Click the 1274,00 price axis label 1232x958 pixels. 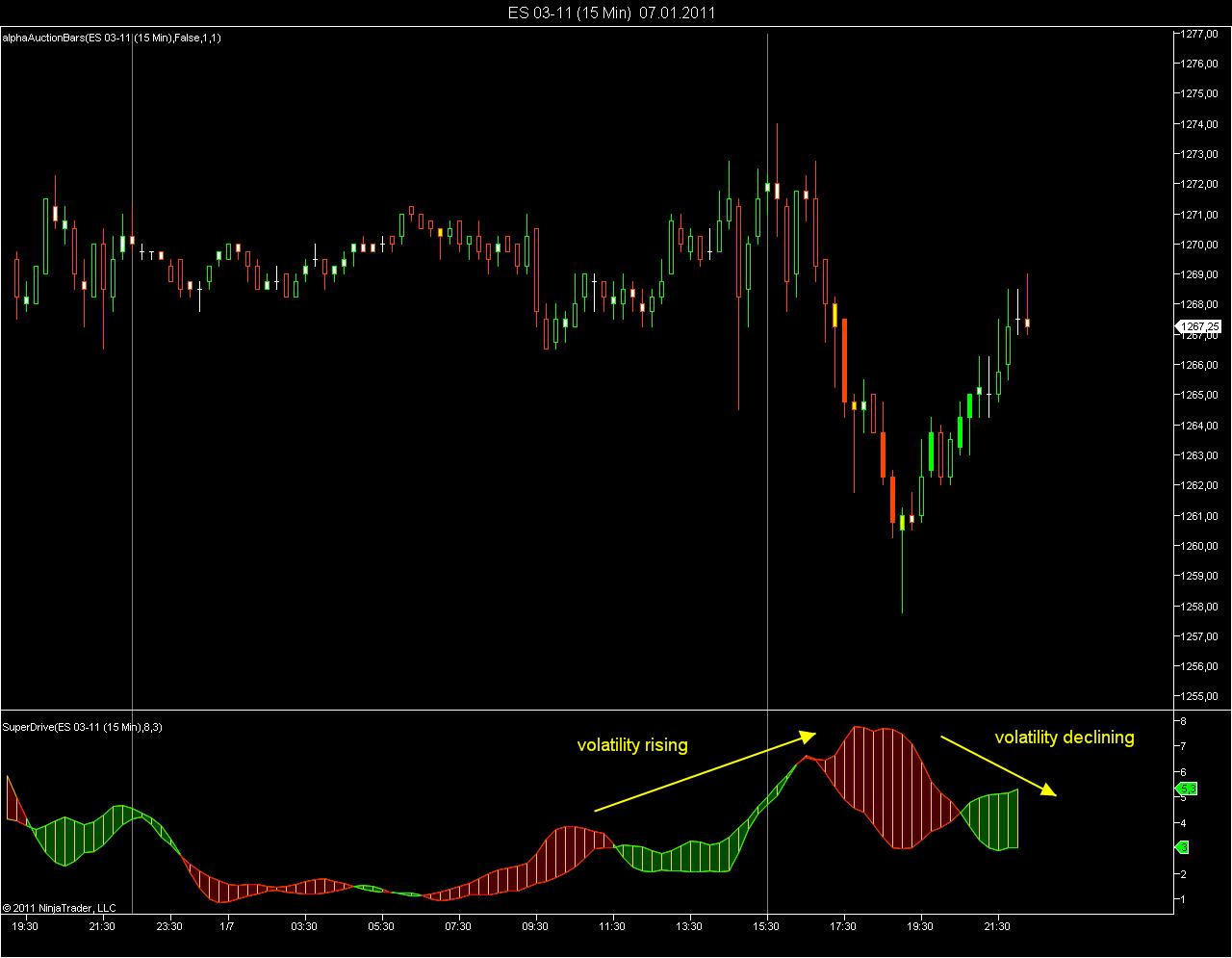point(1200,124)
